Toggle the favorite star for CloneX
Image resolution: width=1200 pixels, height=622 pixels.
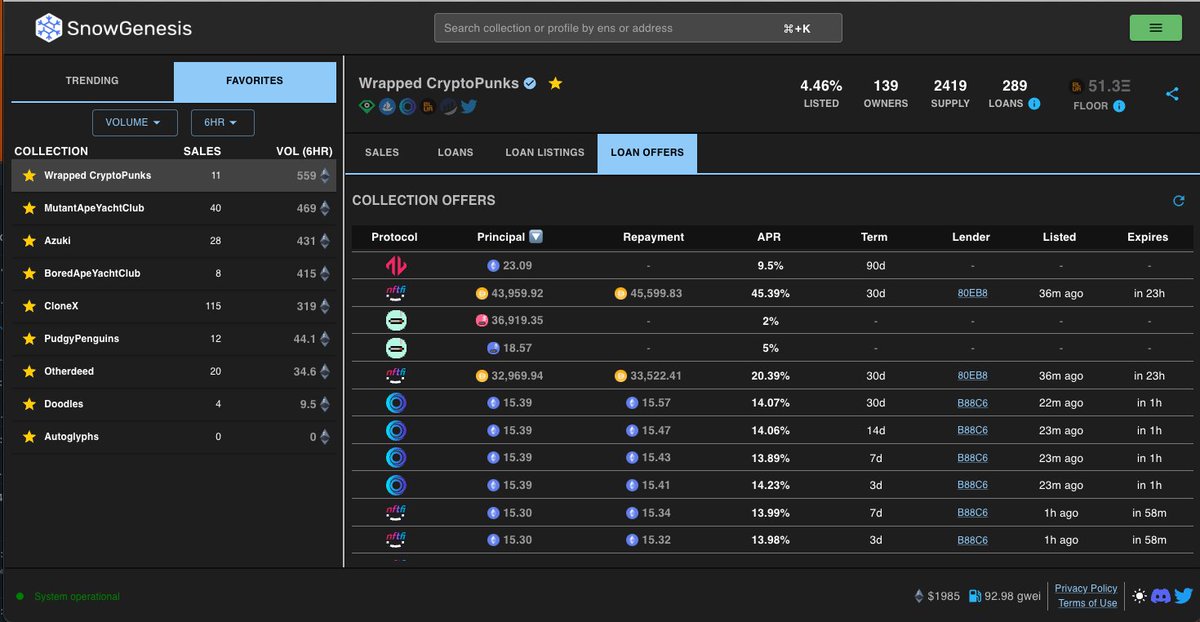tap(29, 306)
